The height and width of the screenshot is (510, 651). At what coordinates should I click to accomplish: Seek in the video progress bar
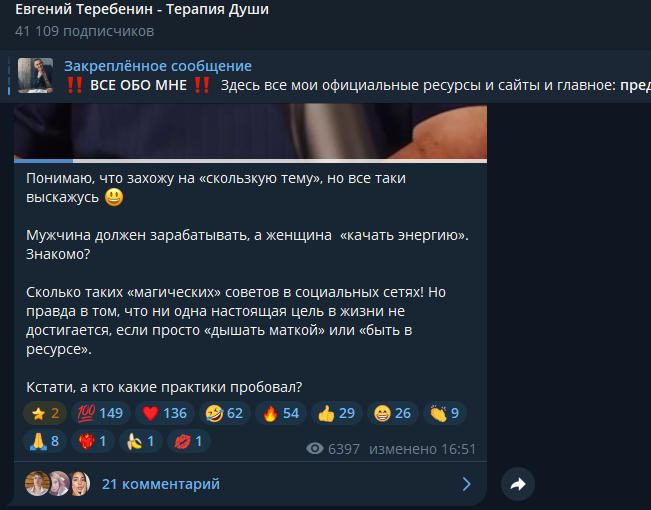tap(250, 161)
